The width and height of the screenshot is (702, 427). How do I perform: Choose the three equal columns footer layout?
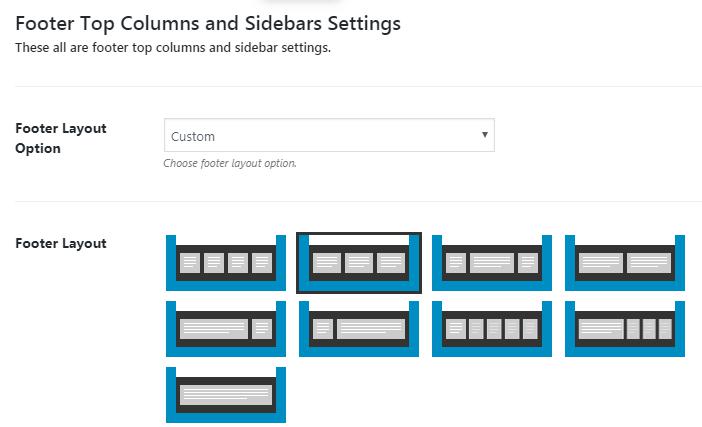tap(359, 263)
